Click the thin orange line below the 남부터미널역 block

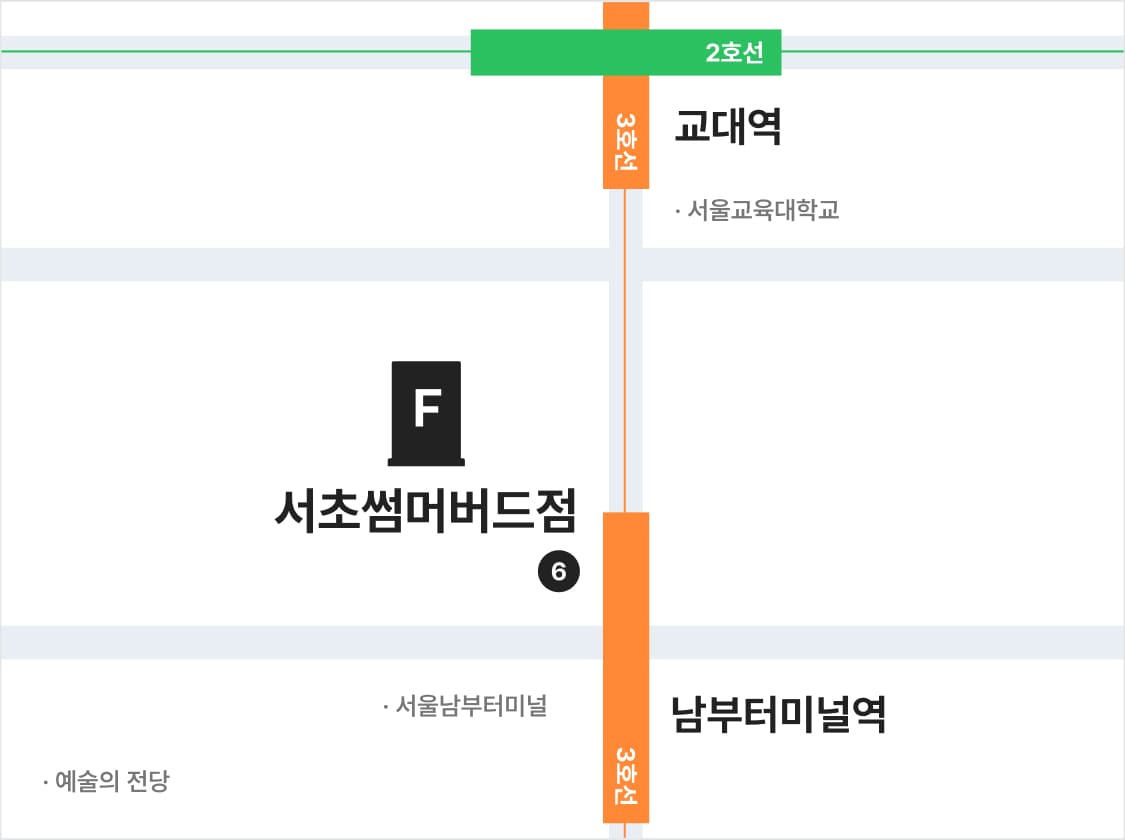tap(625, 831)
